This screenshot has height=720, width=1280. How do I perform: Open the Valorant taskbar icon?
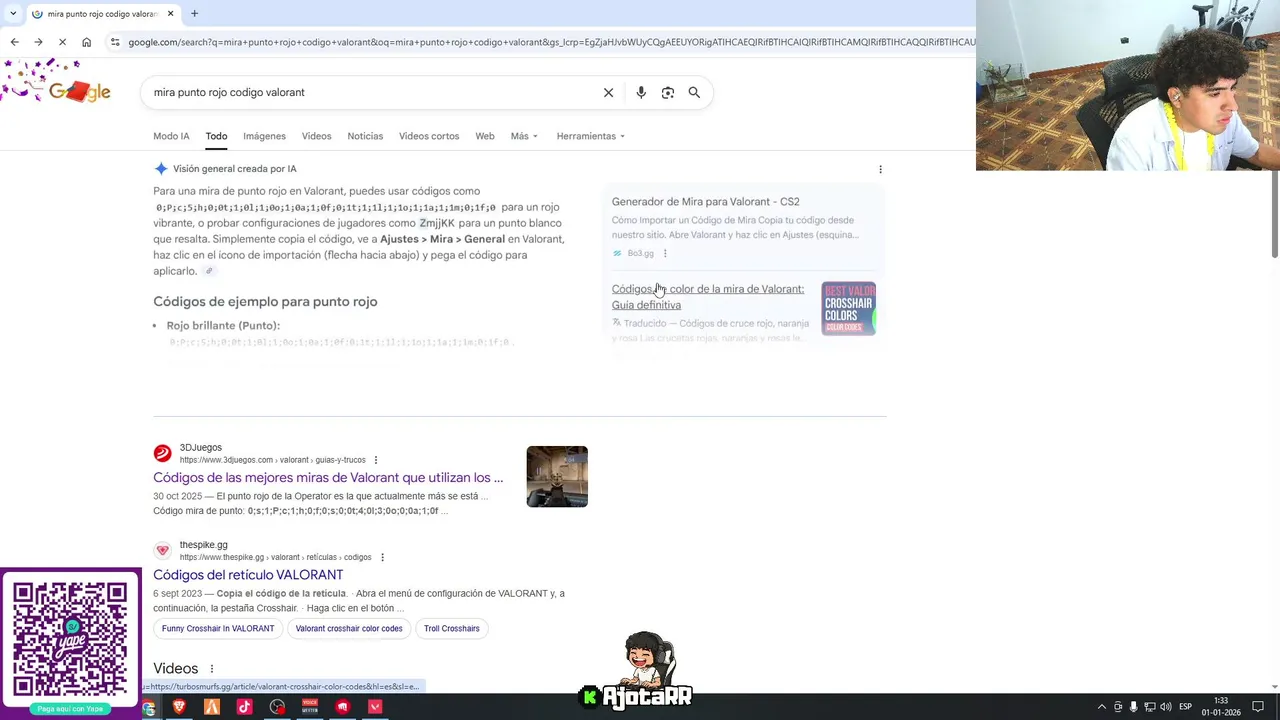(x=375, y=707)
